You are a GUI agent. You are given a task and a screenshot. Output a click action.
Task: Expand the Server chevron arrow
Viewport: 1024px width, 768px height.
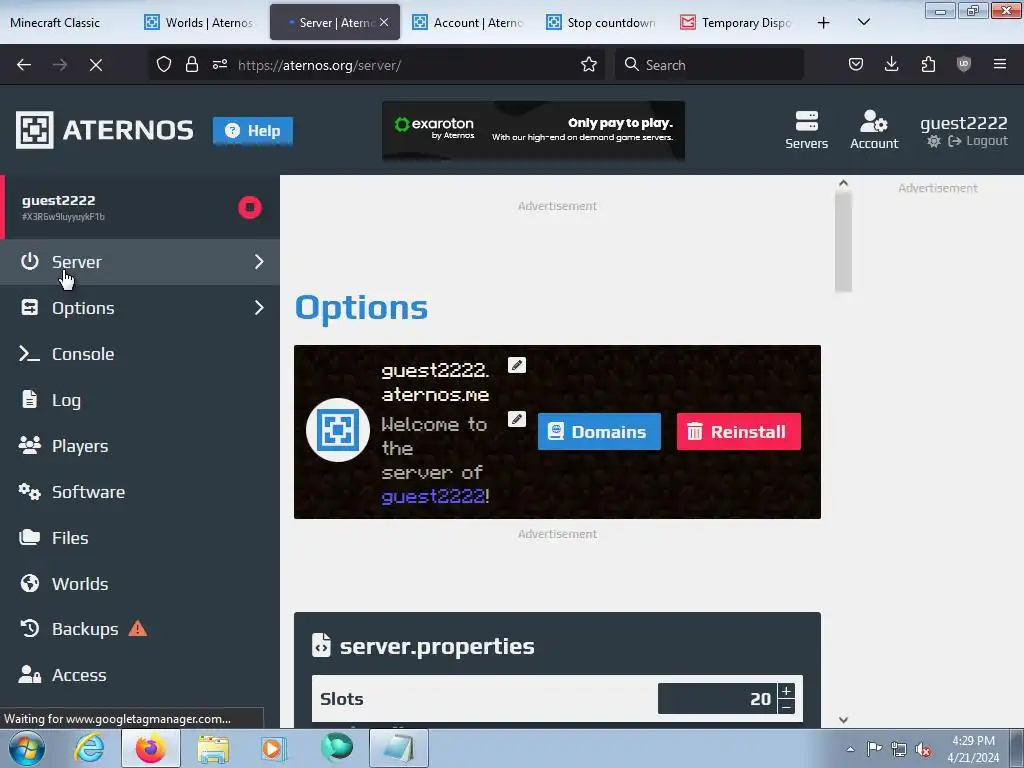tap(259, 262)
